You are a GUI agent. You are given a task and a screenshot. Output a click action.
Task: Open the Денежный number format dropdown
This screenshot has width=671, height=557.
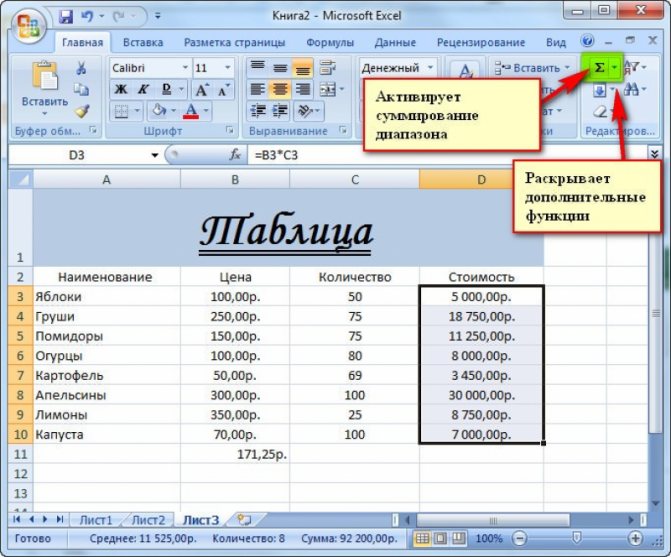[x=431, y=68]
